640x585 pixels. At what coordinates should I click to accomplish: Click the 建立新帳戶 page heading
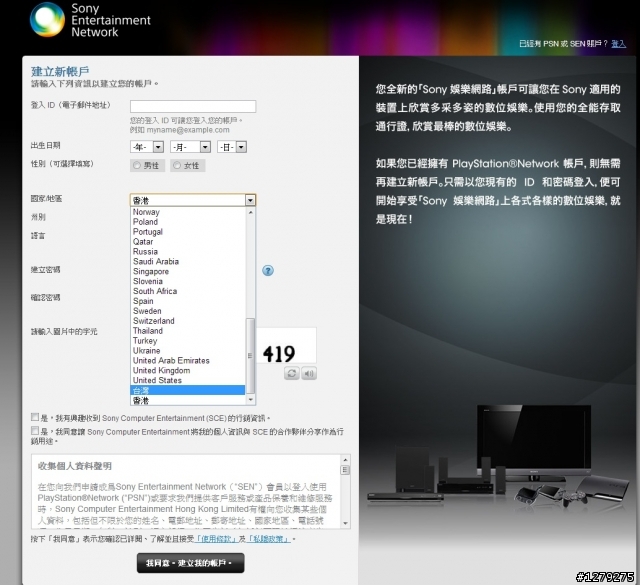(60, 71)
